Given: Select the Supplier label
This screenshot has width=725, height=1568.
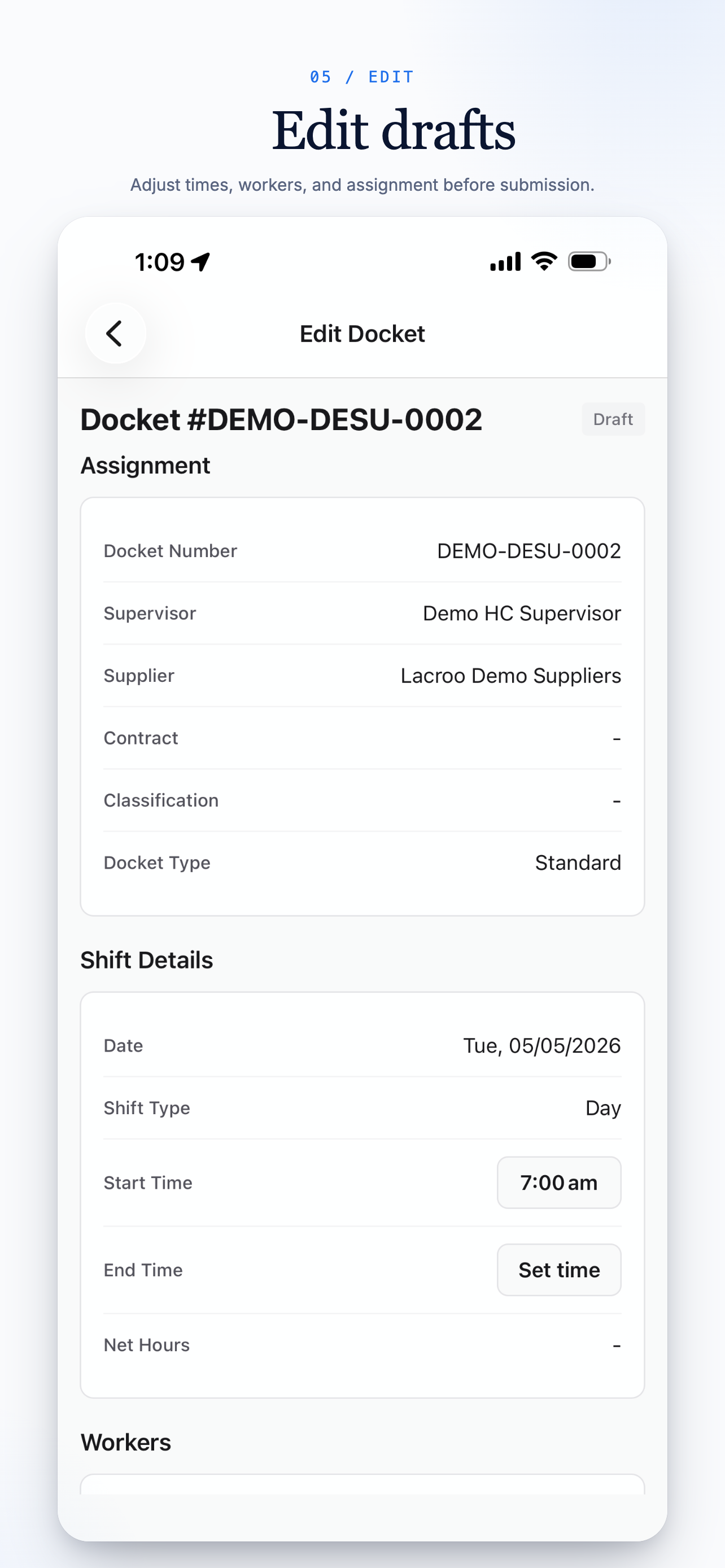Looking at the screenshot, I should click(x=139, y=676).
